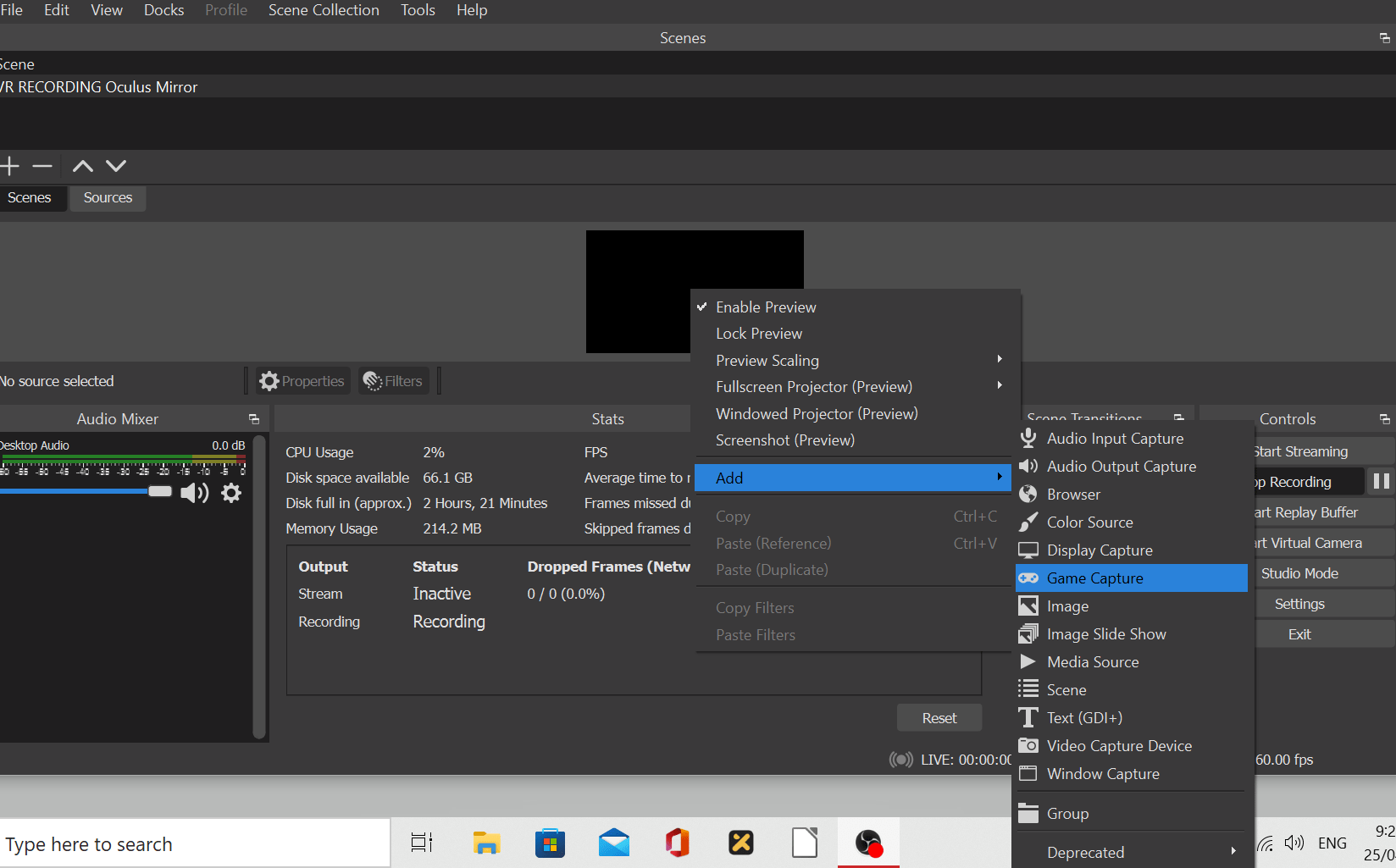Move the selected scene up with the arrow icon
Viewport: 1396px width, 868px height.
tap(81, 166)
